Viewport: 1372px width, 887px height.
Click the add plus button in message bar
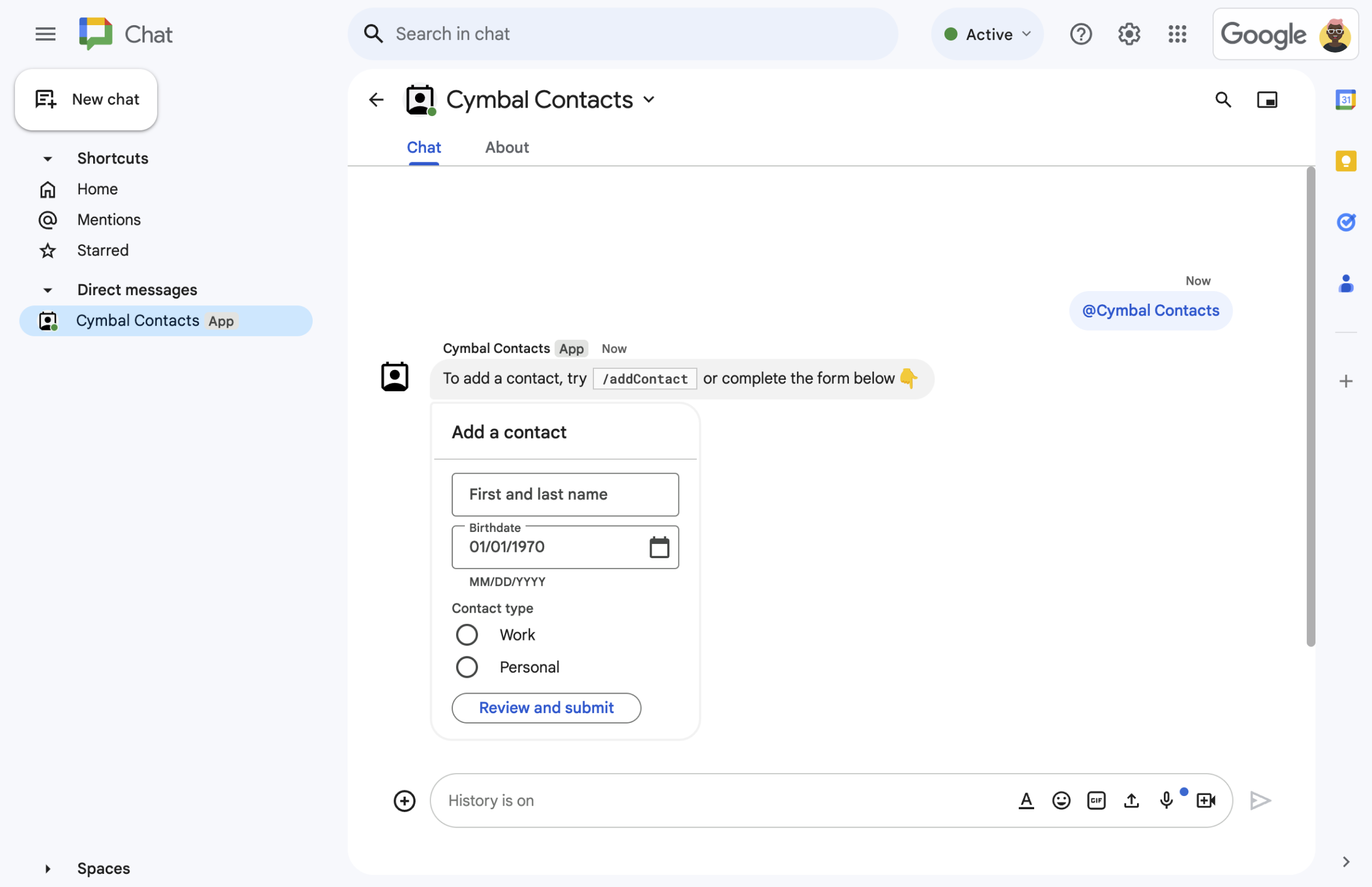405,800
